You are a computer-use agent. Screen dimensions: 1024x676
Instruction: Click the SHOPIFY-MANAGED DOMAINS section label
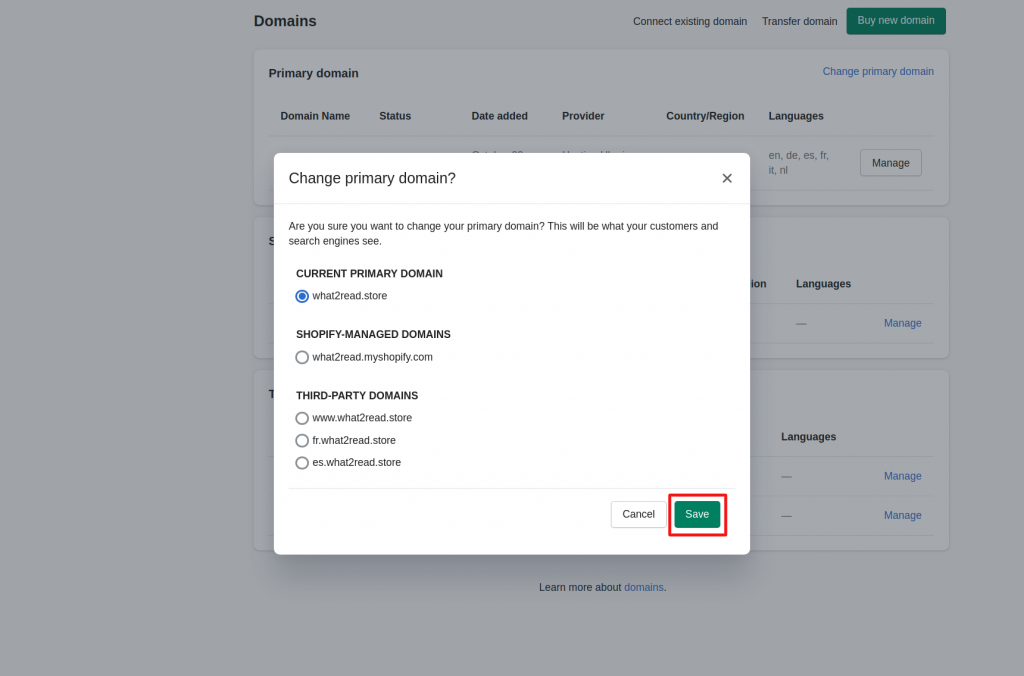(373, 334)
